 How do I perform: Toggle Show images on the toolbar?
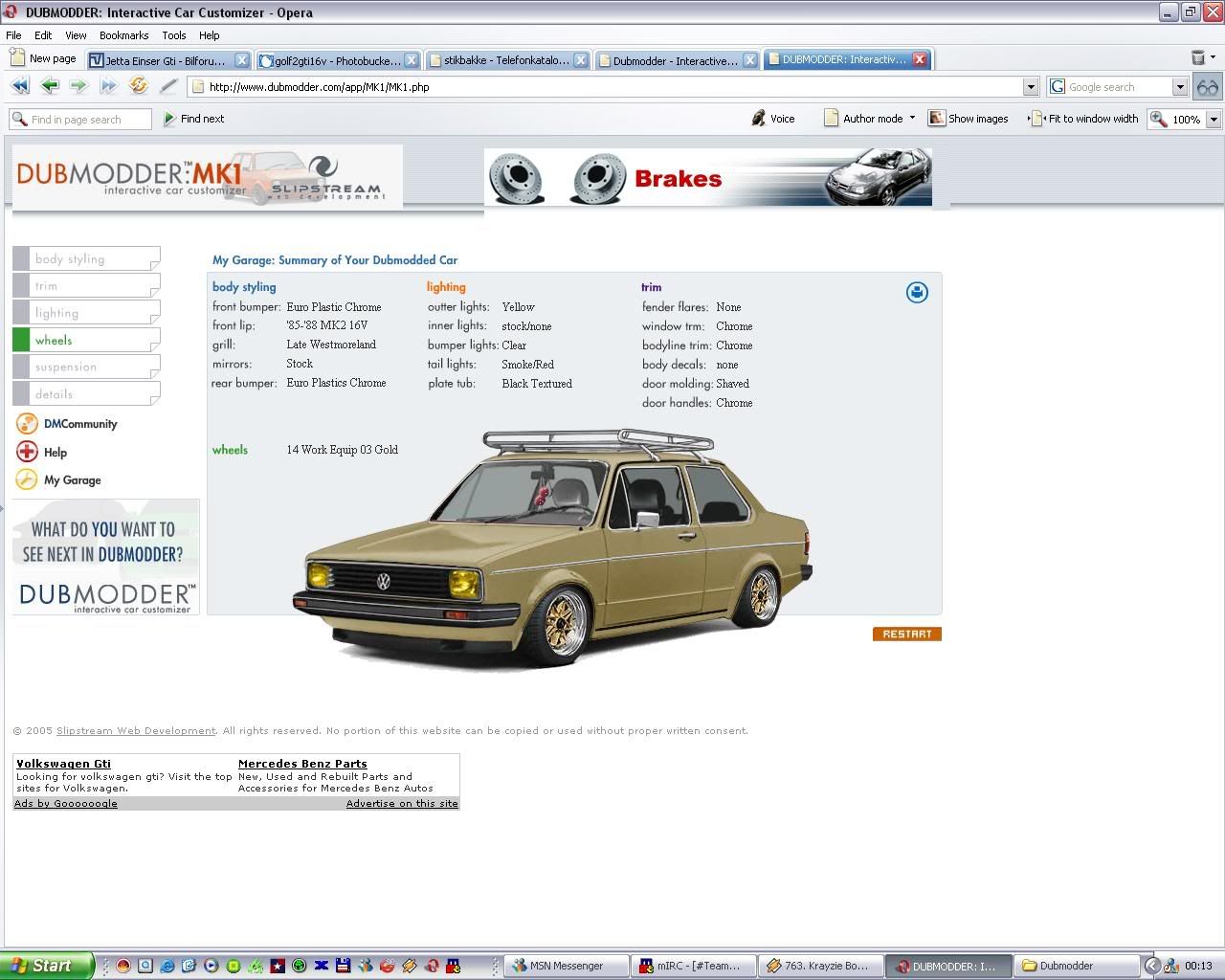[968, 119]
